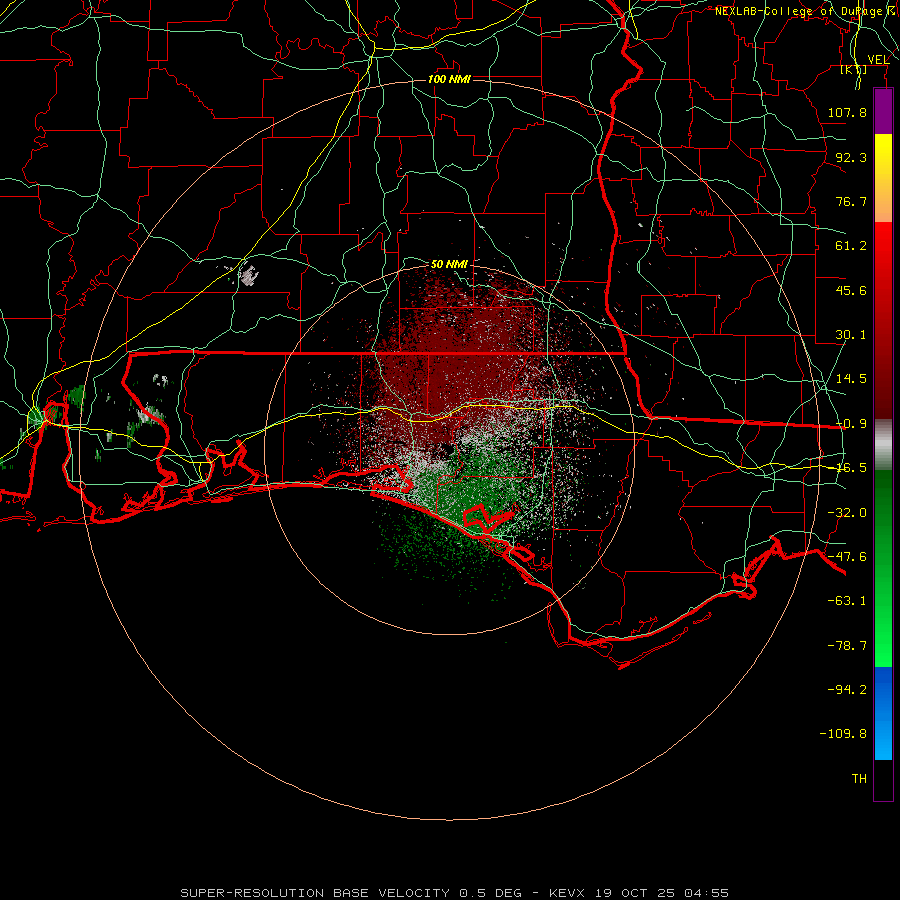
Task: Click the [KT] units label
Action: point(854,70)
